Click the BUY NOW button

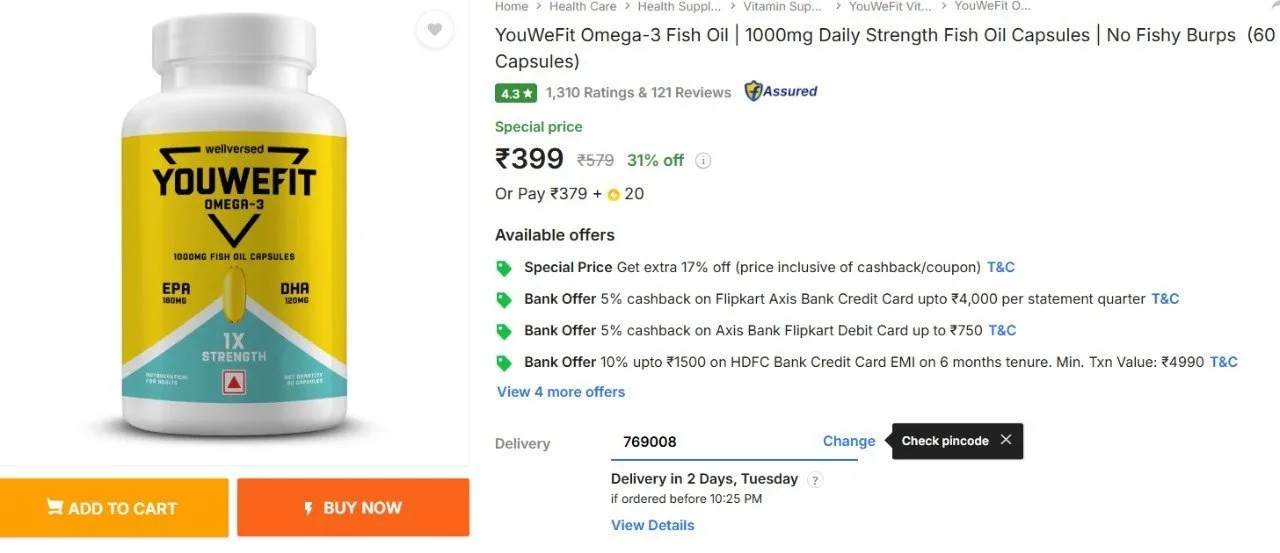[353, 507]
